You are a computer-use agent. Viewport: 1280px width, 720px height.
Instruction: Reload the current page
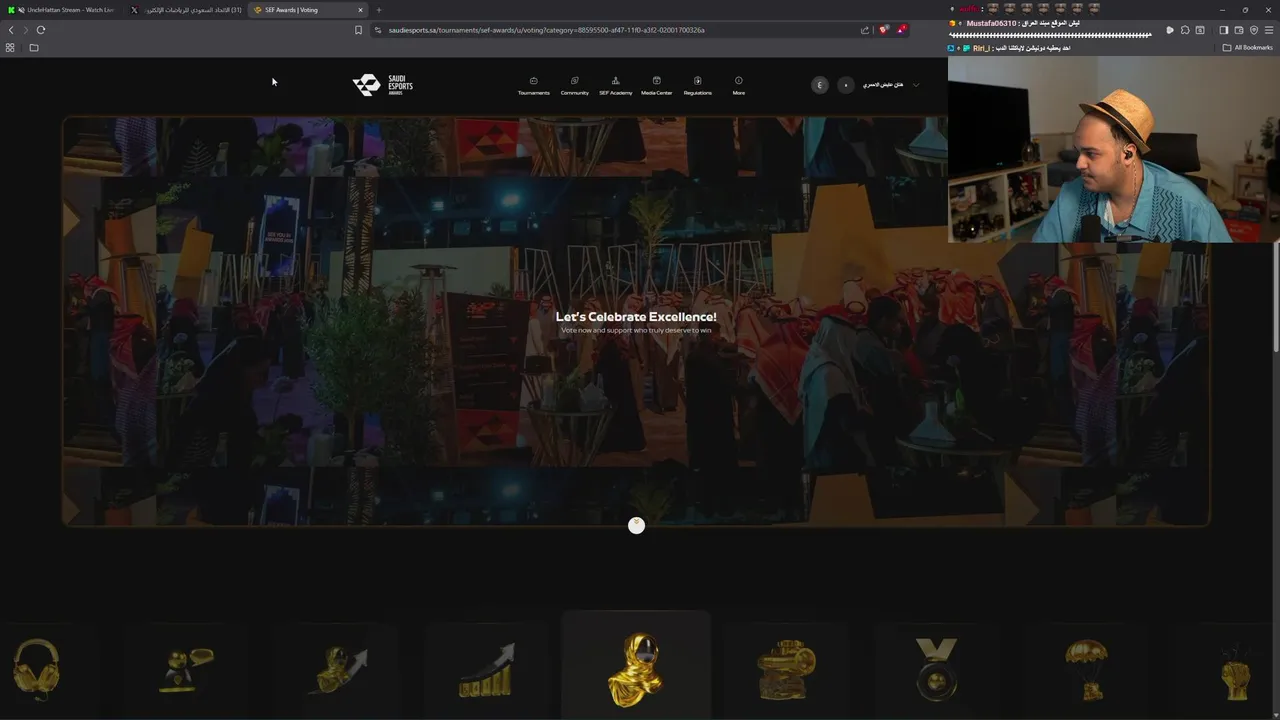pos(41,30)
